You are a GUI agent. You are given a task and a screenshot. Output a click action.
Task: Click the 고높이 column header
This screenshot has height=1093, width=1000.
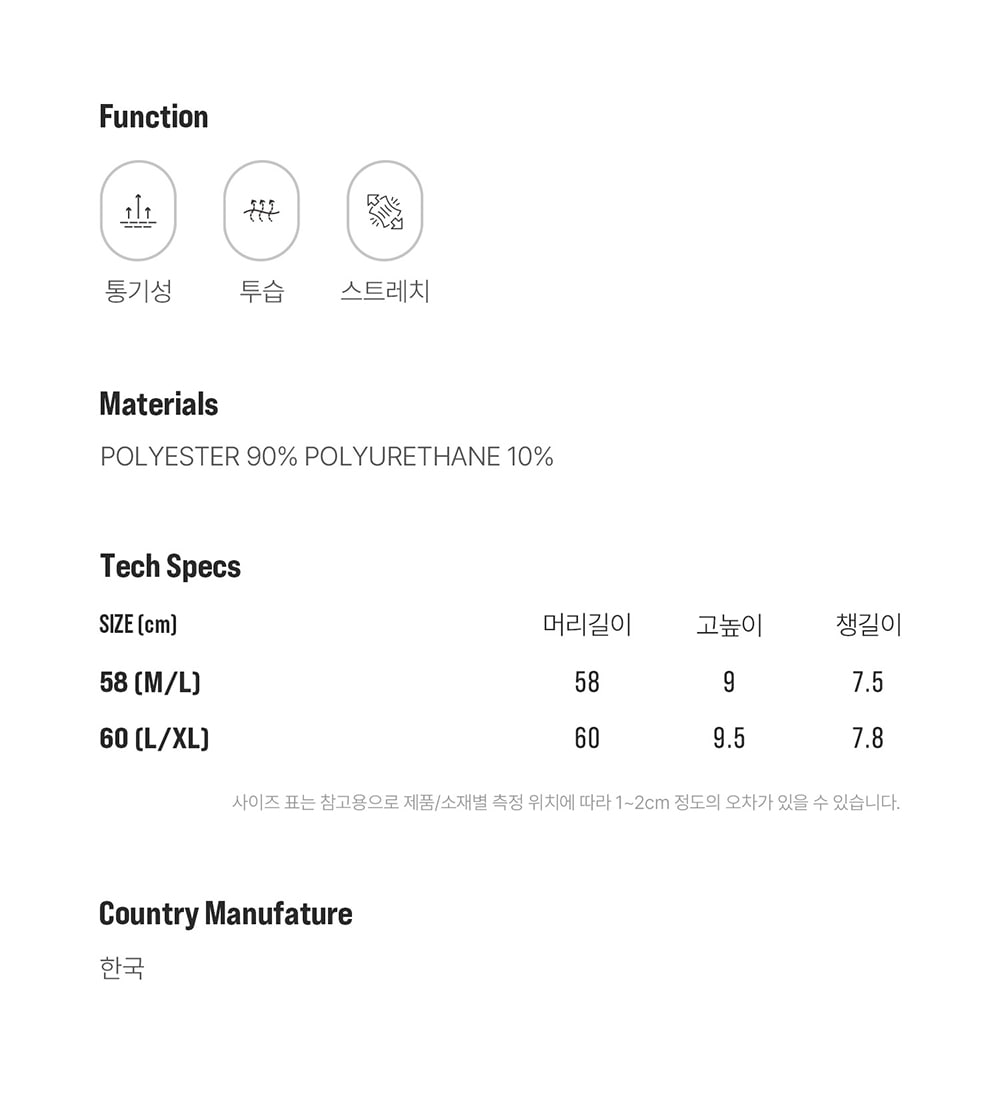[x=729, y=626]
